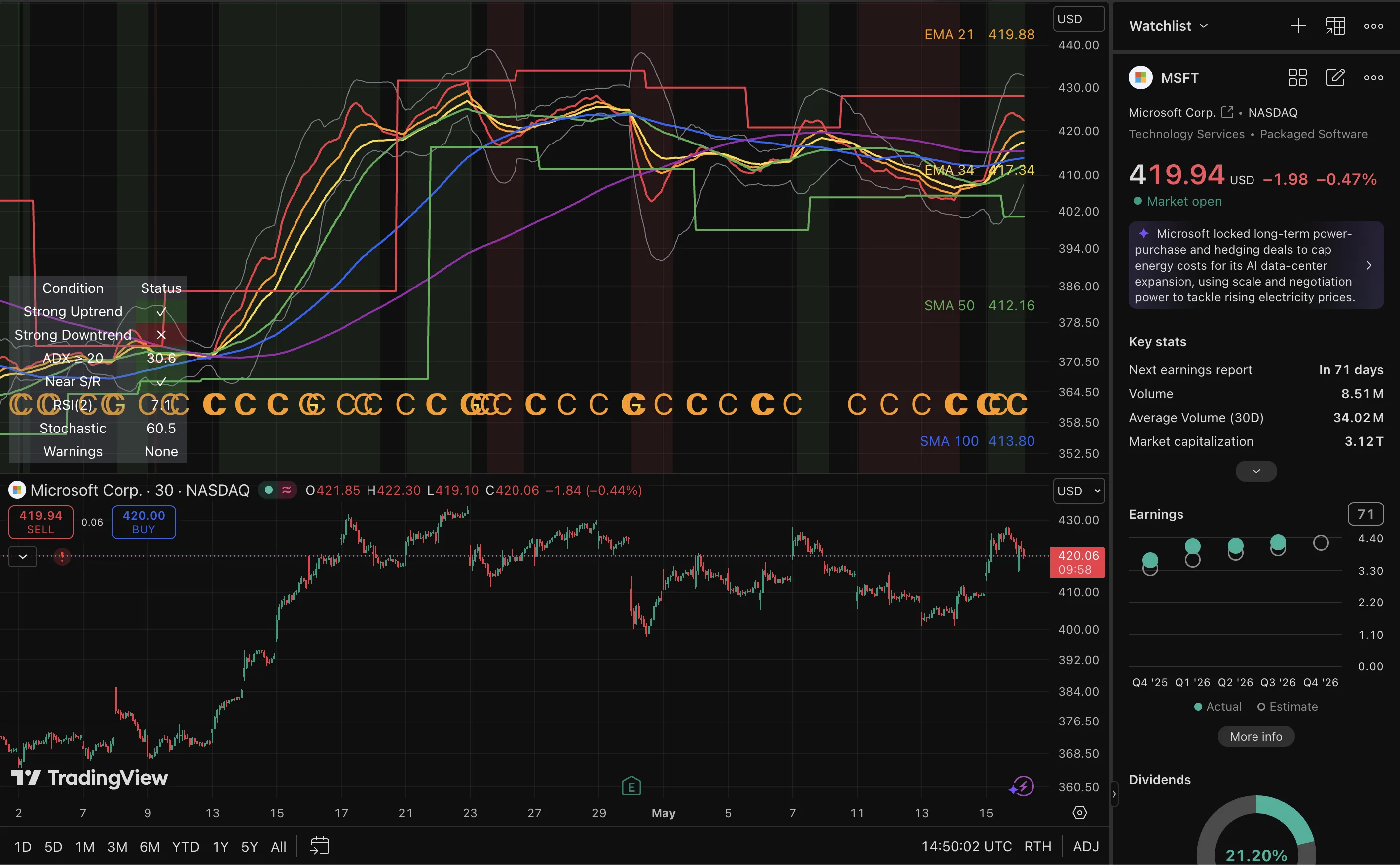
Task: Toggle the red approximate-data indicator in chart title
Action: click(287, 490)
